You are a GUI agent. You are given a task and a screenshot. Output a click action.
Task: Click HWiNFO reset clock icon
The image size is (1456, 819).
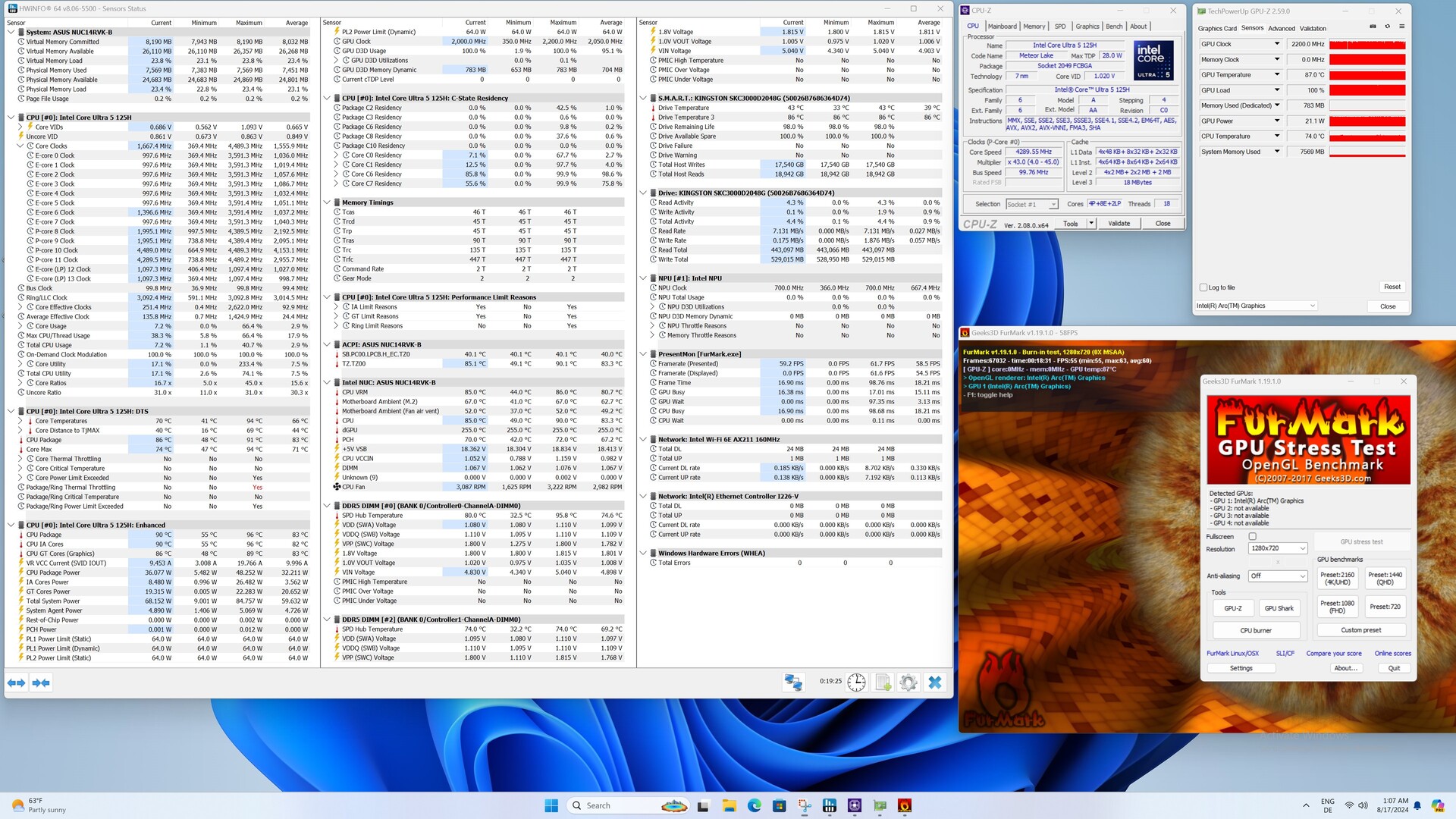pos(856,682)
